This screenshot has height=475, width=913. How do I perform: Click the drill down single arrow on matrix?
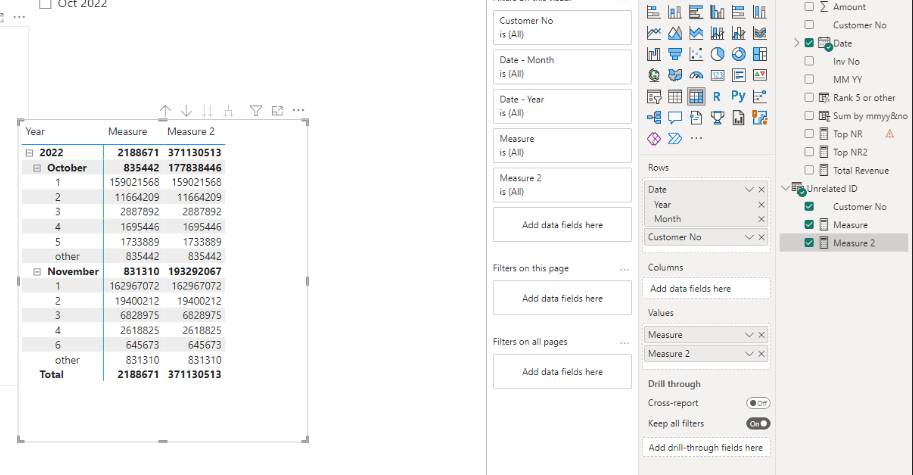[186, 111]
